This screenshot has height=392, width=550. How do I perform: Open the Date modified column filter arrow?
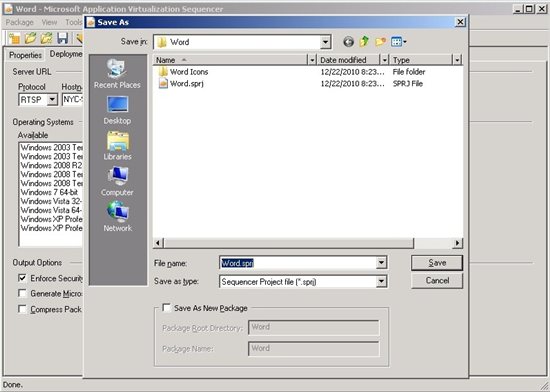384,60
